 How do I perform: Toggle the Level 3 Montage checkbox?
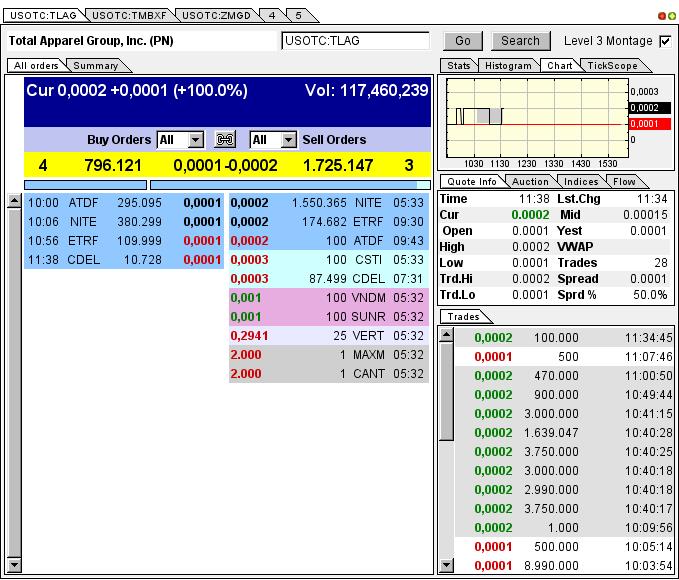click(x=665, y=41)
